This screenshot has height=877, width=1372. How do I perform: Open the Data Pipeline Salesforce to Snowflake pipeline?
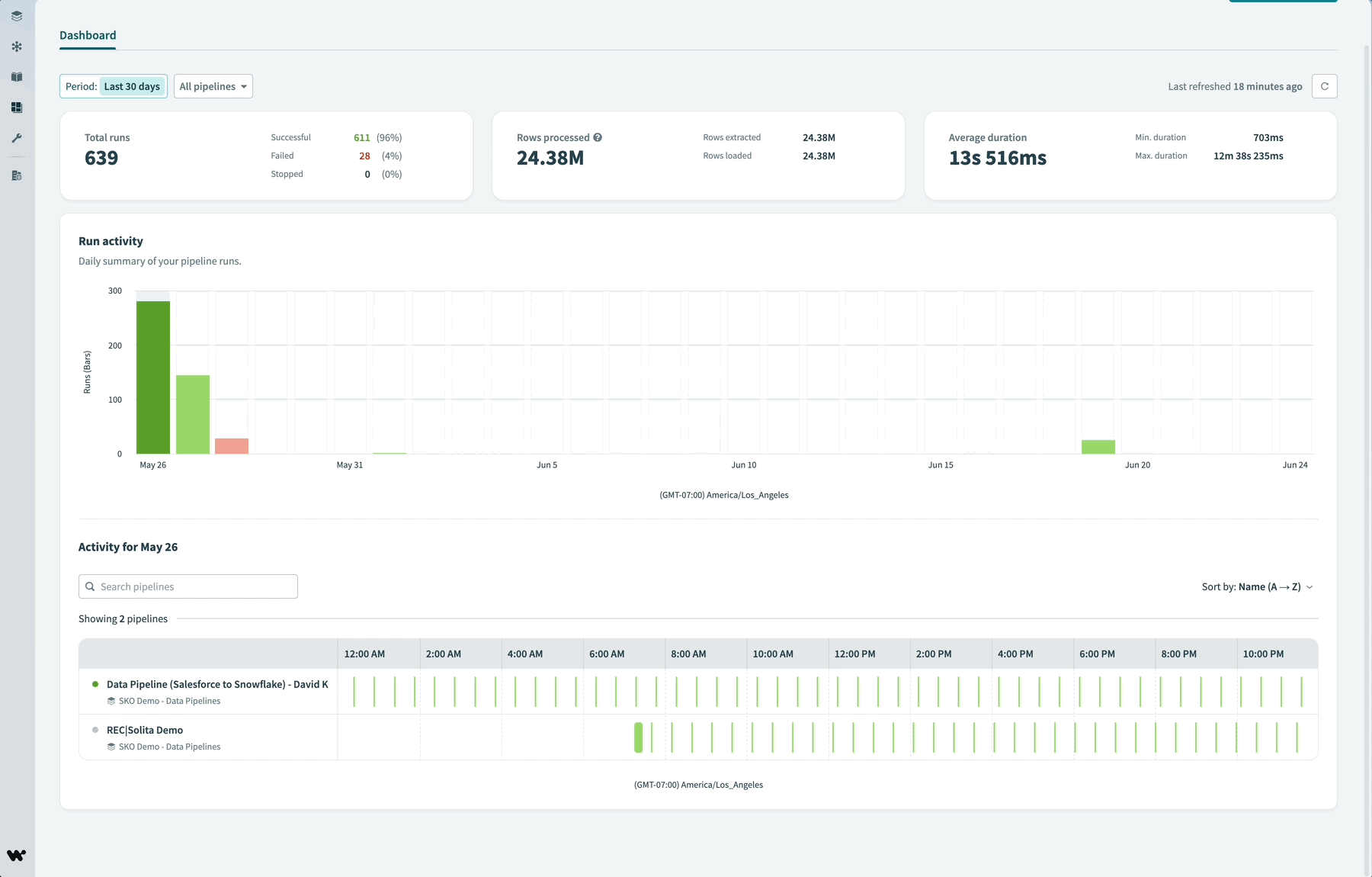(x=217, y=684)
